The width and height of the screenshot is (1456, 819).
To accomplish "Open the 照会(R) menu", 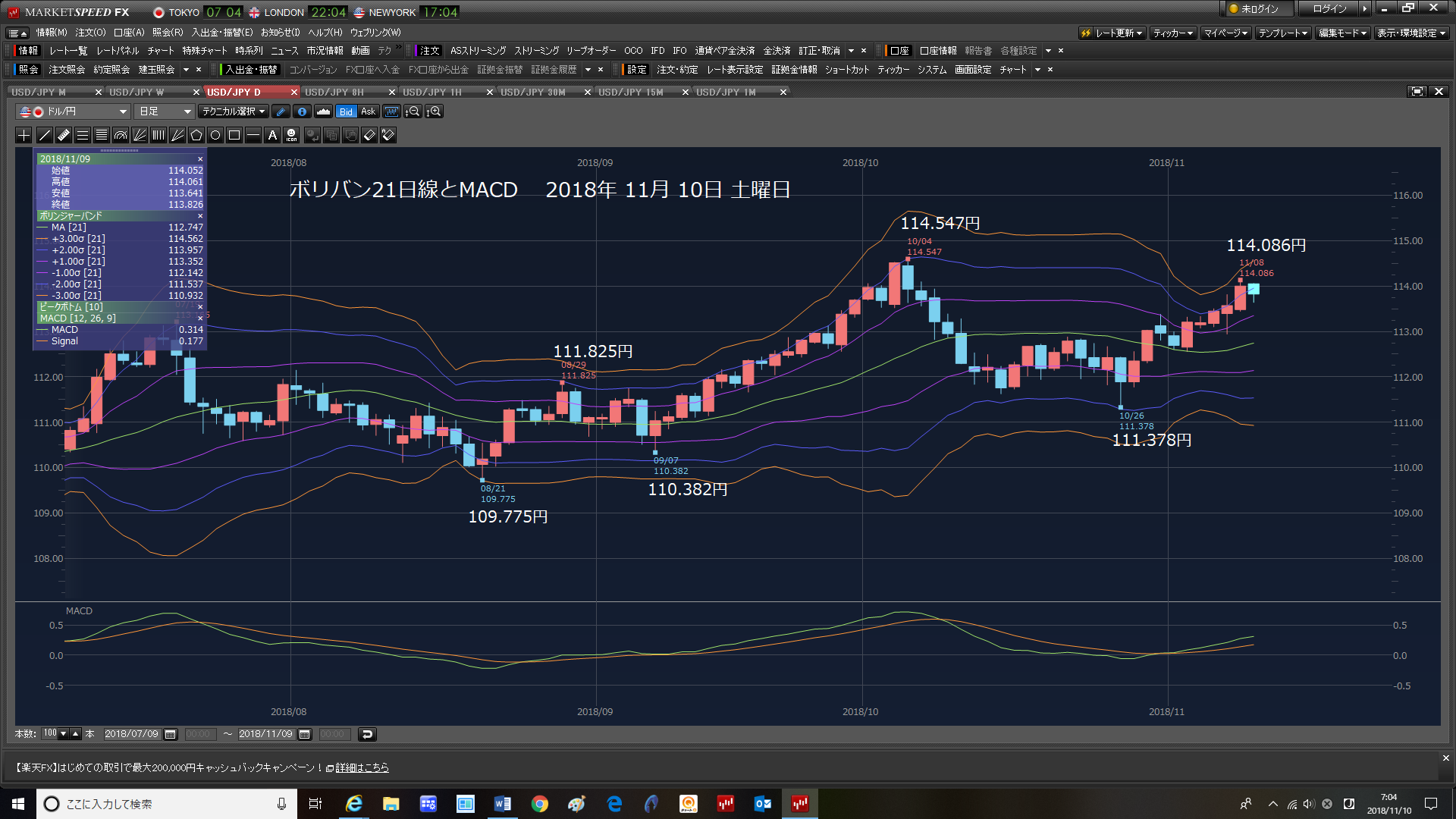I will pos(168,33).
